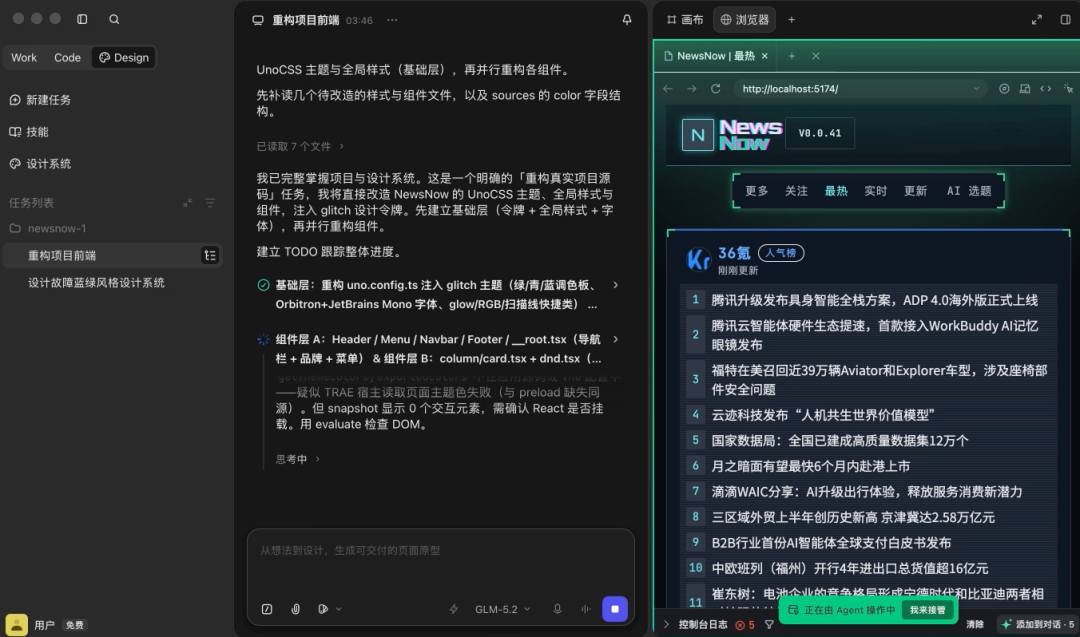This screenshot has height=637, width=1080.
Task: Toggle the left sidebar panel icon
Action: pyautogui.click(x=82, y=19)
